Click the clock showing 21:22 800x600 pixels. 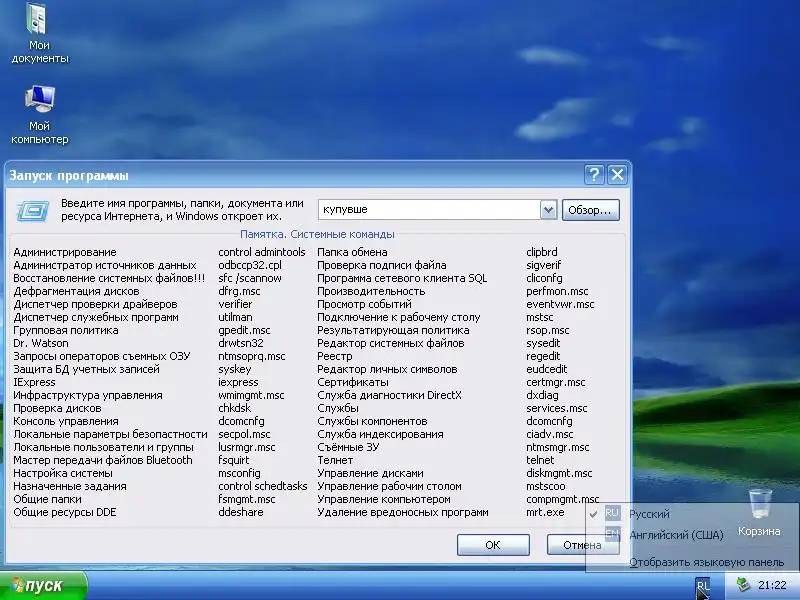[772, 585]
